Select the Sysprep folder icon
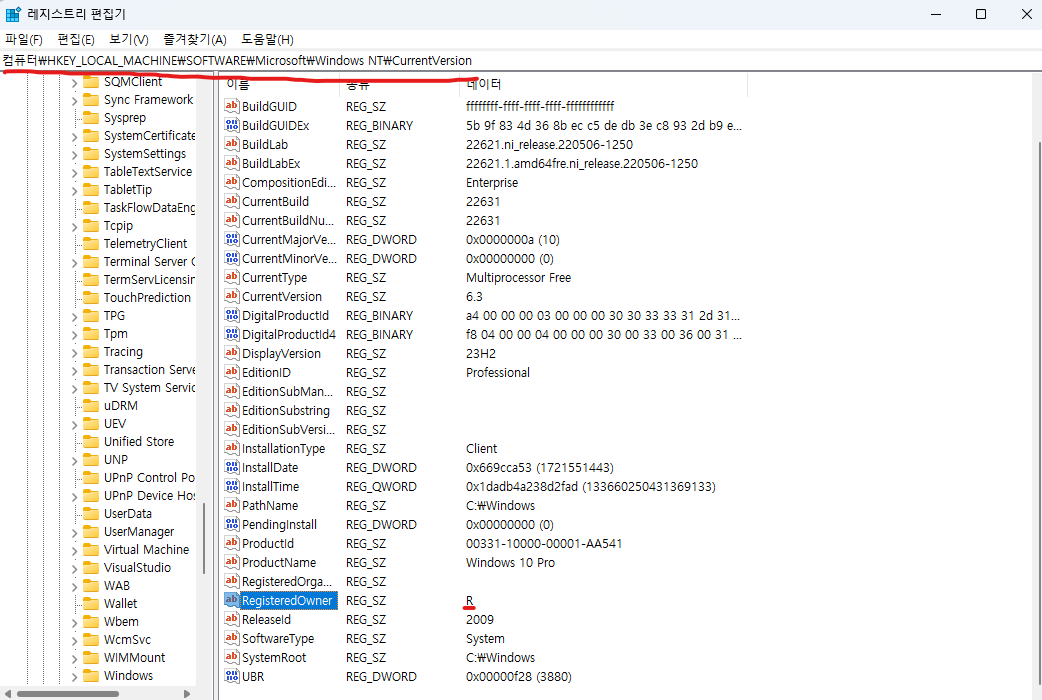The width and height of the screenshot is (1042, 700). tap(91, 118)
